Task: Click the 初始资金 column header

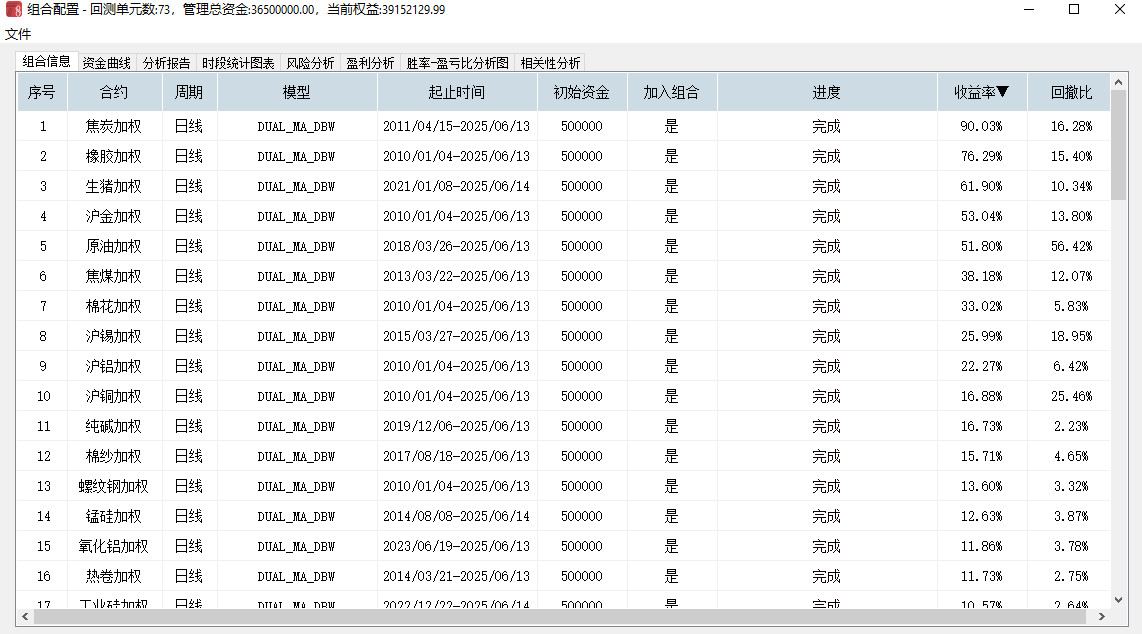Action: coord(581,93)
